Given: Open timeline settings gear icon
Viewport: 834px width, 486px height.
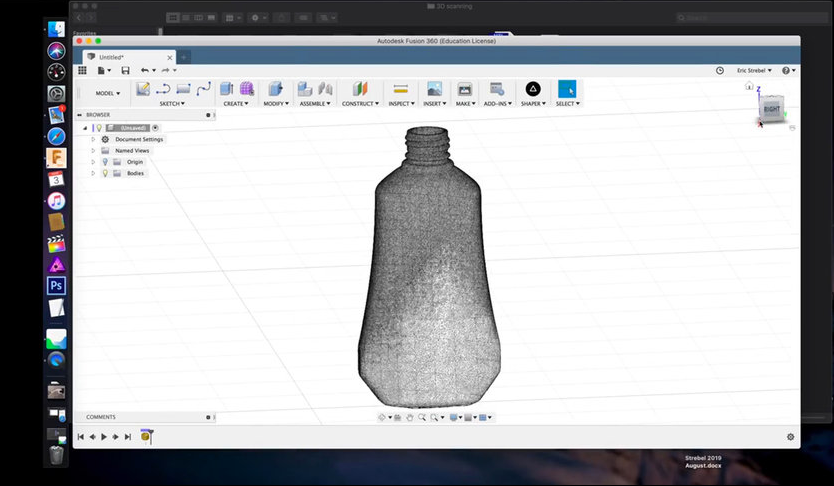Looking at the screenshot, I should click(790, 437).
